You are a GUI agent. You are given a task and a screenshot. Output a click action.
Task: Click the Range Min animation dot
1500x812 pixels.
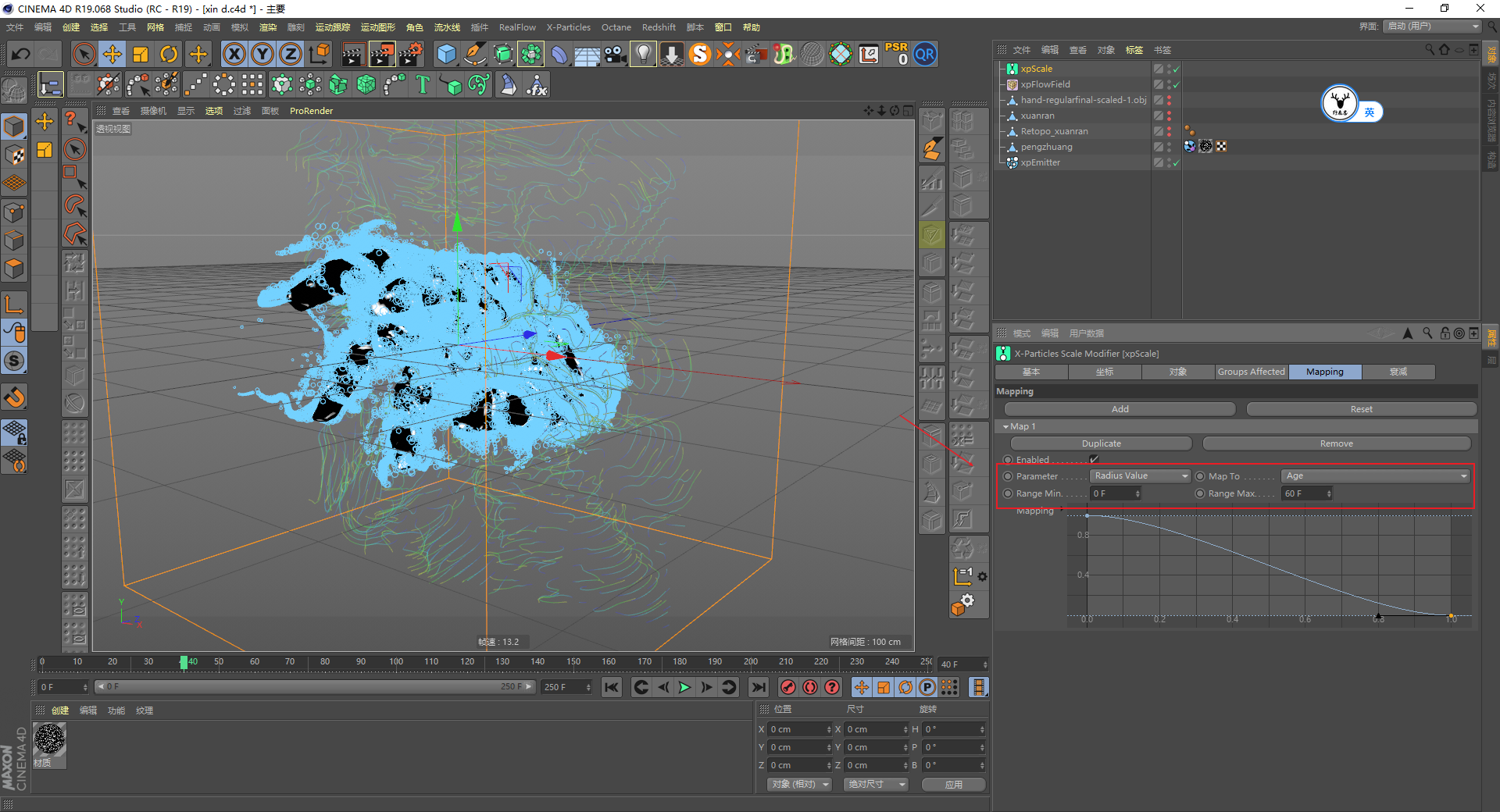coord(1008,493)
